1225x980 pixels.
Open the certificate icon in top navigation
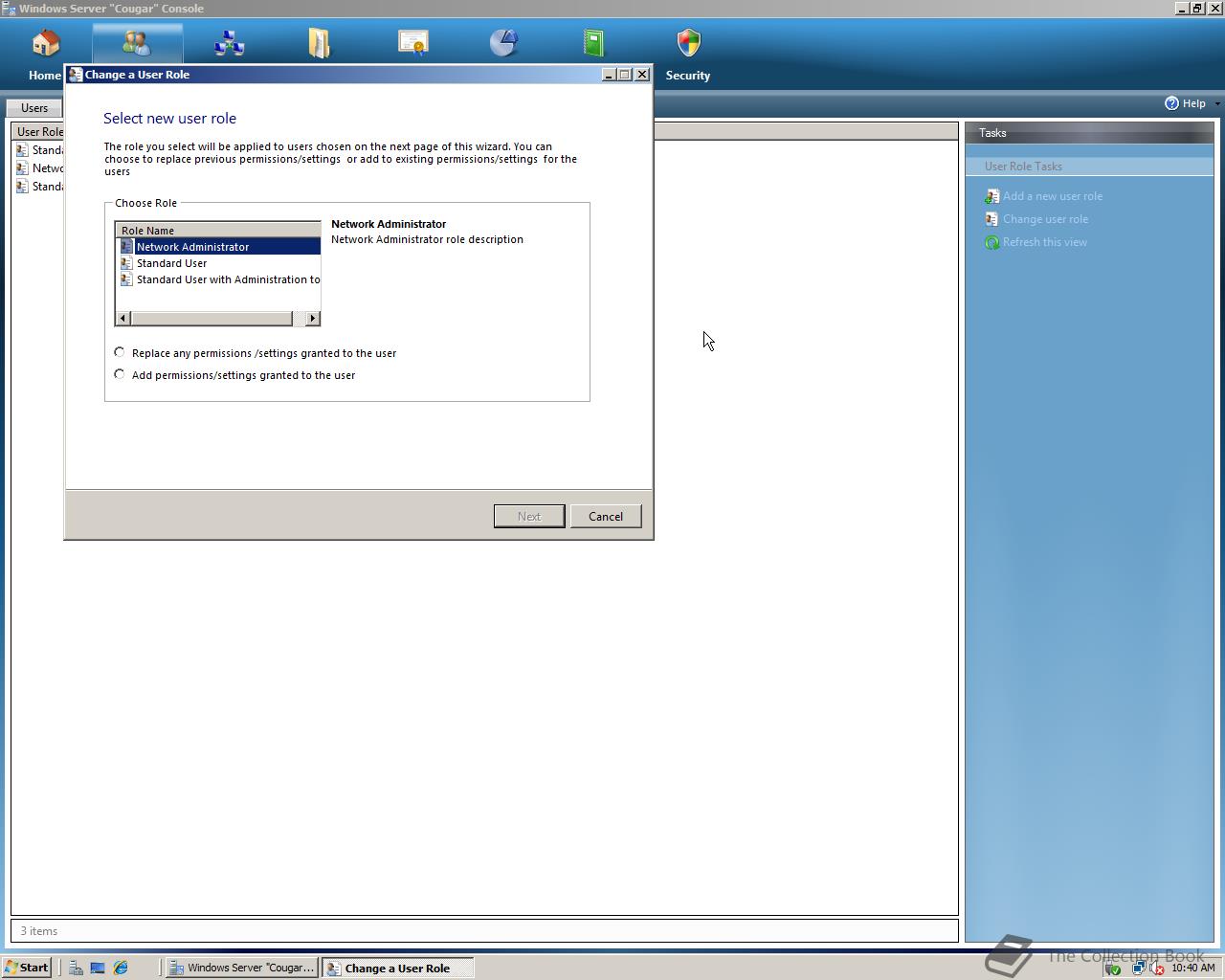(412, 44)
